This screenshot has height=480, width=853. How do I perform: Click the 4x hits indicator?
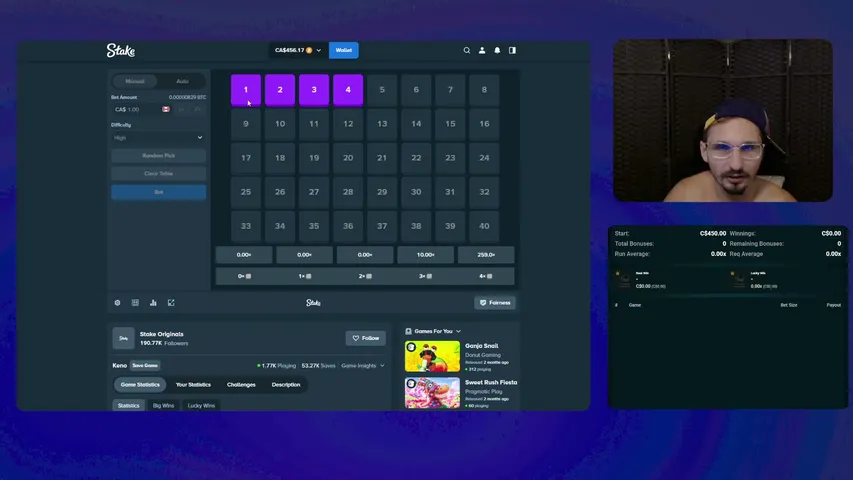click(x=486, y=276)
